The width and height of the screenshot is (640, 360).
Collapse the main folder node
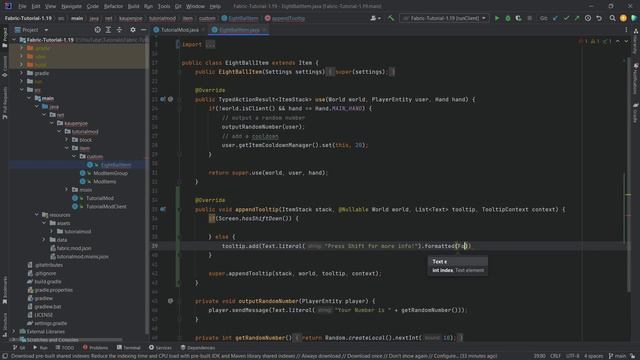click(x=29, y=98)
